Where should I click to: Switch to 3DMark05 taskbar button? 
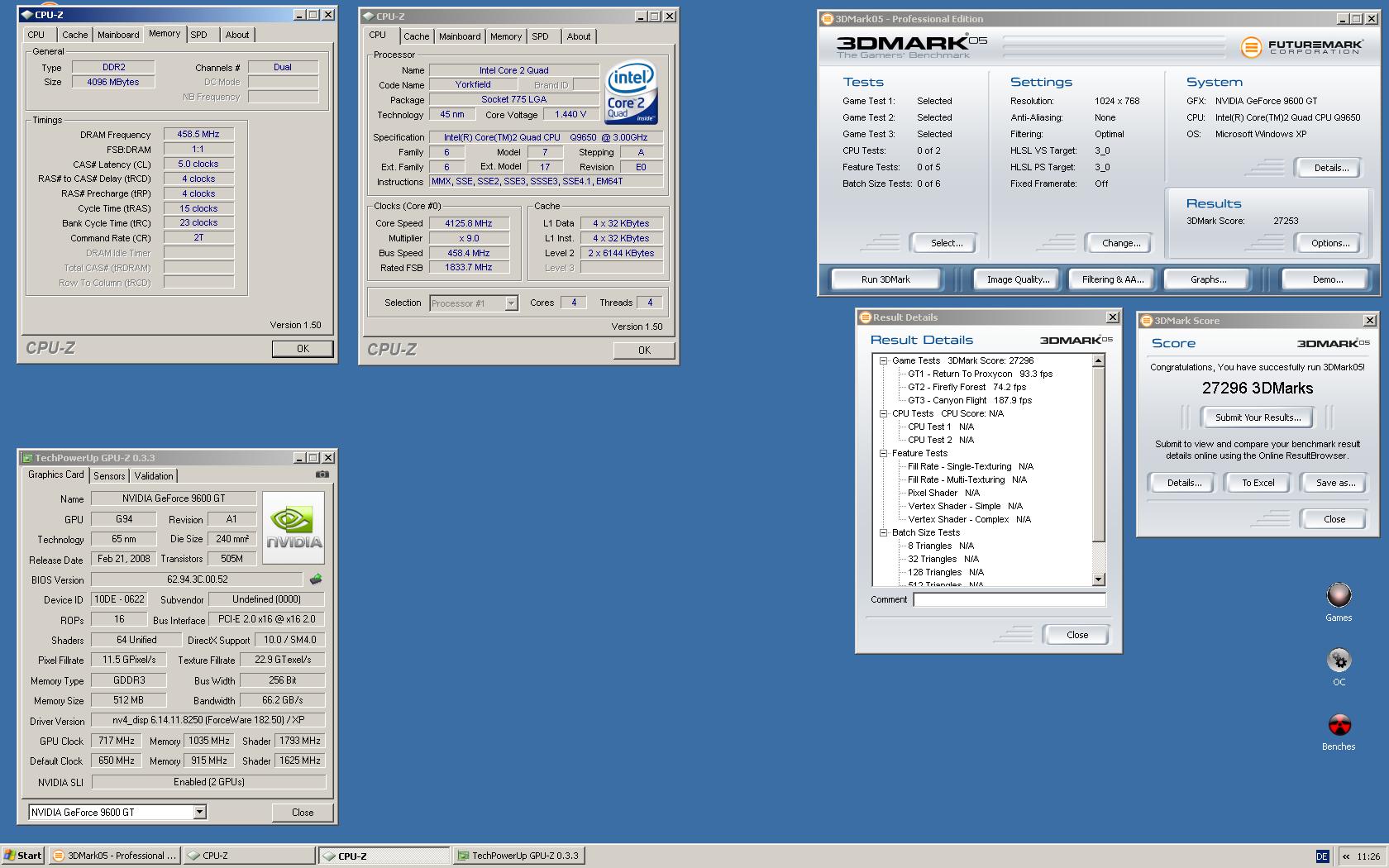pos(114,856)
